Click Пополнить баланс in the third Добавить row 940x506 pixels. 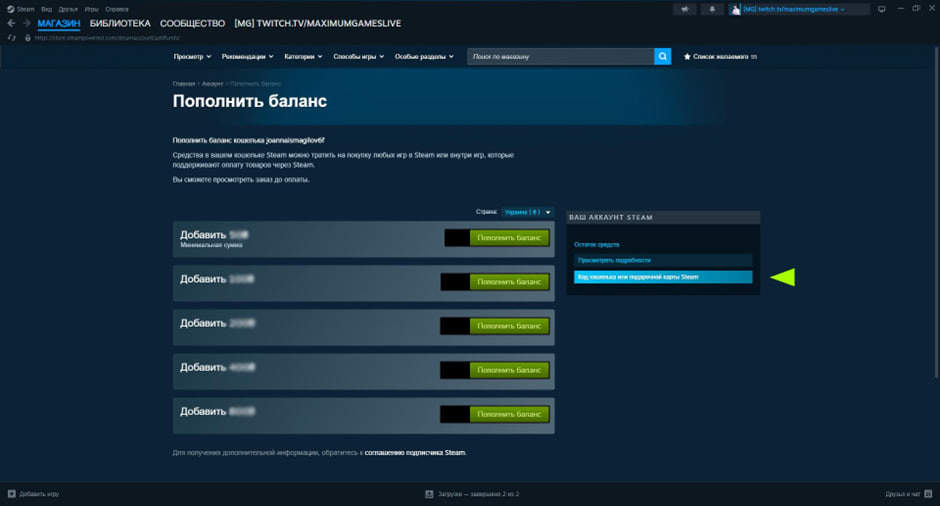(509, 326)
